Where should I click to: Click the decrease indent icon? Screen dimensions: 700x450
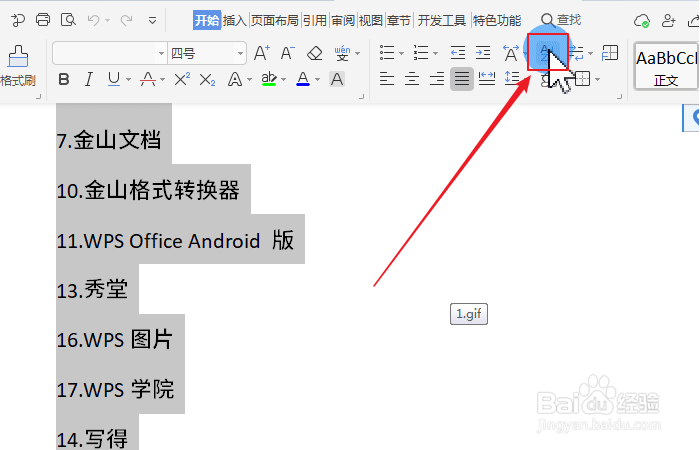coord(458,53)
